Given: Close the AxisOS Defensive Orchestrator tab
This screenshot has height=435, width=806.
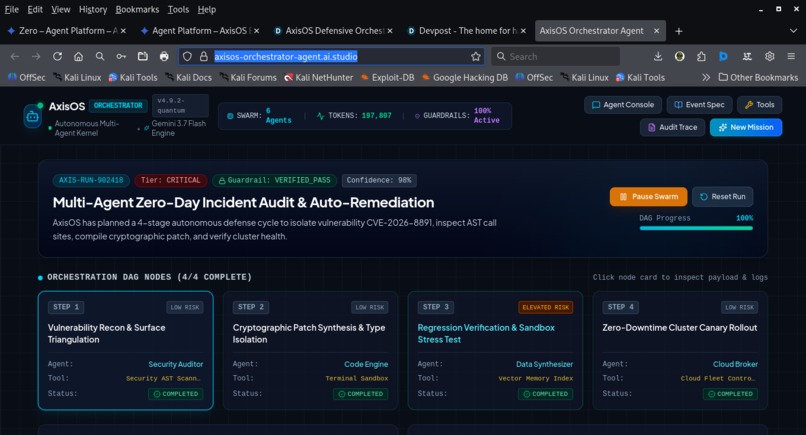Looking at the screenshot, I should [390, 31].
